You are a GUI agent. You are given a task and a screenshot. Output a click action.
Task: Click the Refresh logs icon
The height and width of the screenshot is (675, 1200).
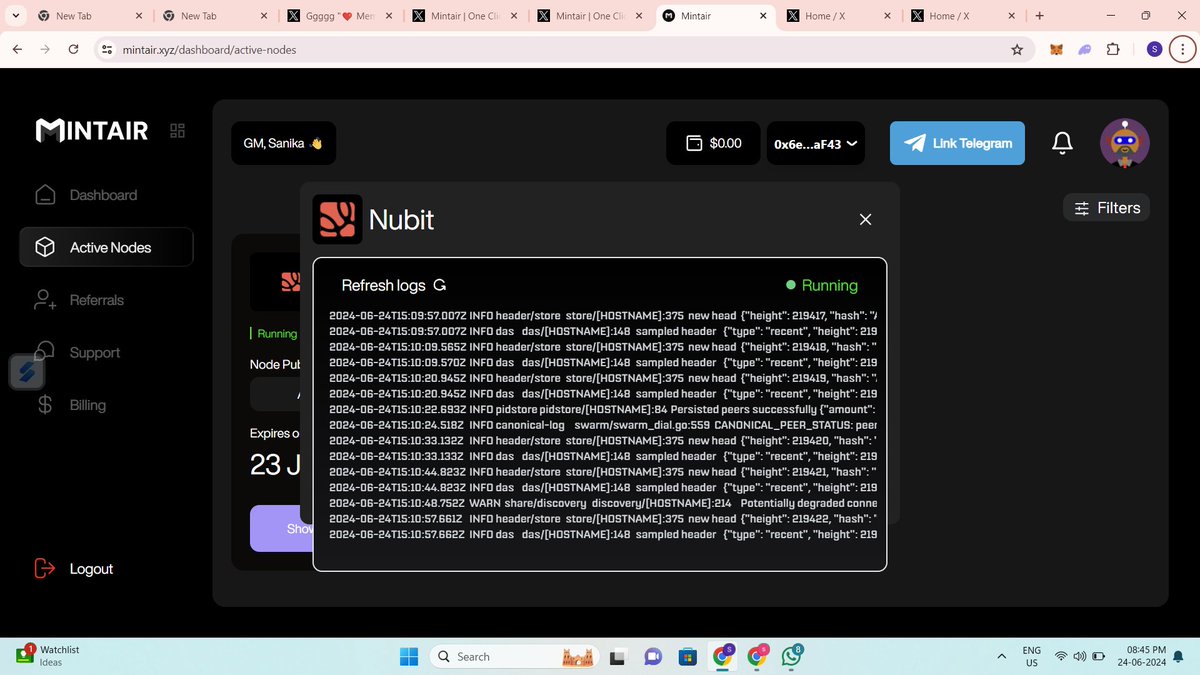click(439, 286)
